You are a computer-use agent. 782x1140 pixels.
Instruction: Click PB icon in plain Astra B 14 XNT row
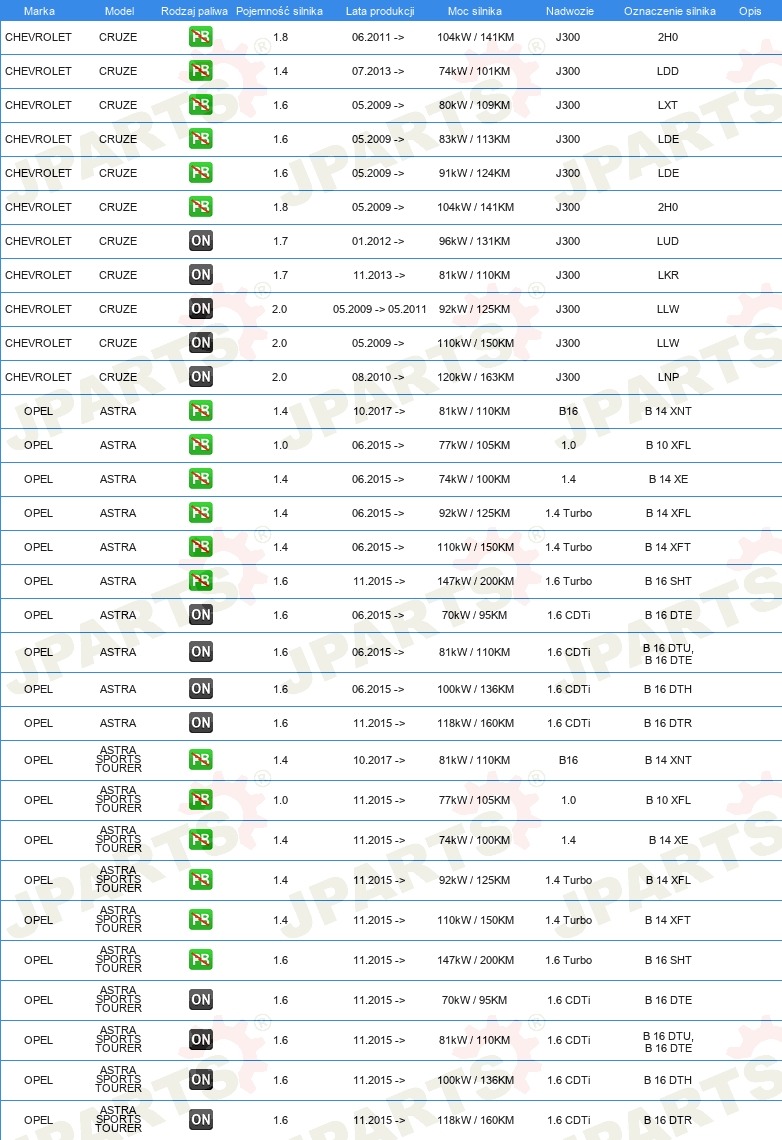(201, 411)
